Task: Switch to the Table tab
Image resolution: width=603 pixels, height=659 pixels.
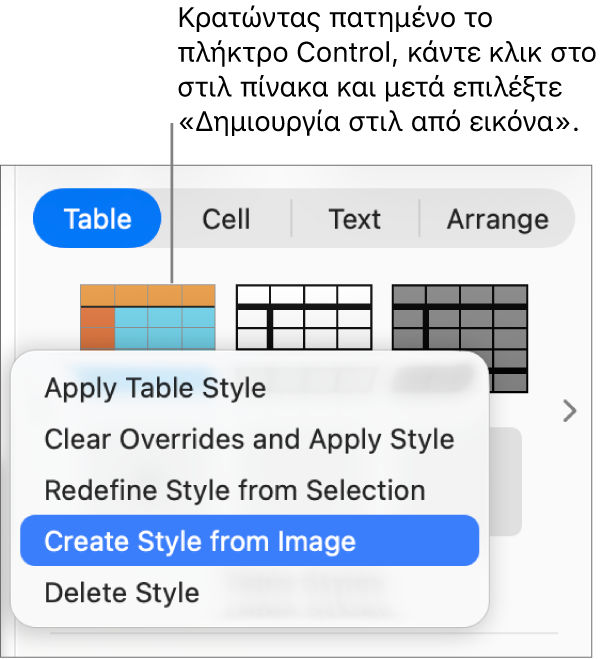Action: [97, 219]
